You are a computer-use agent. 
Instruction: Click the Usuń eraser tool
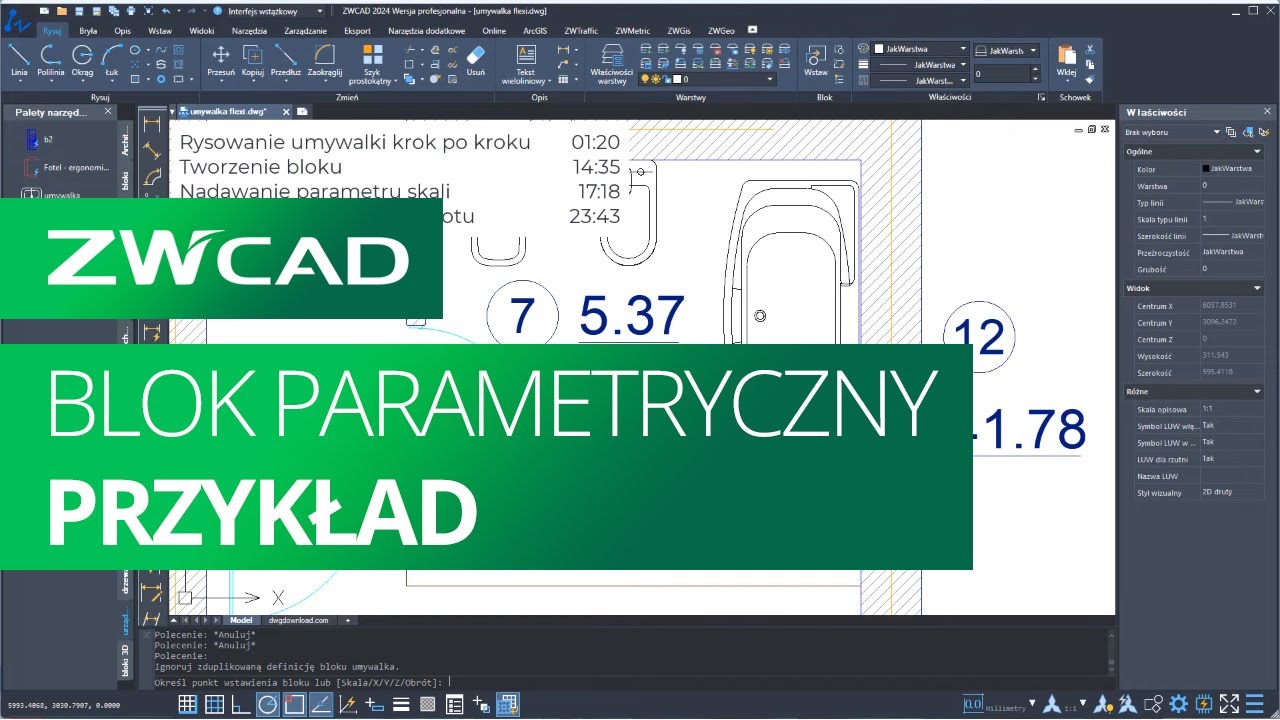click(x=476, y=60)
